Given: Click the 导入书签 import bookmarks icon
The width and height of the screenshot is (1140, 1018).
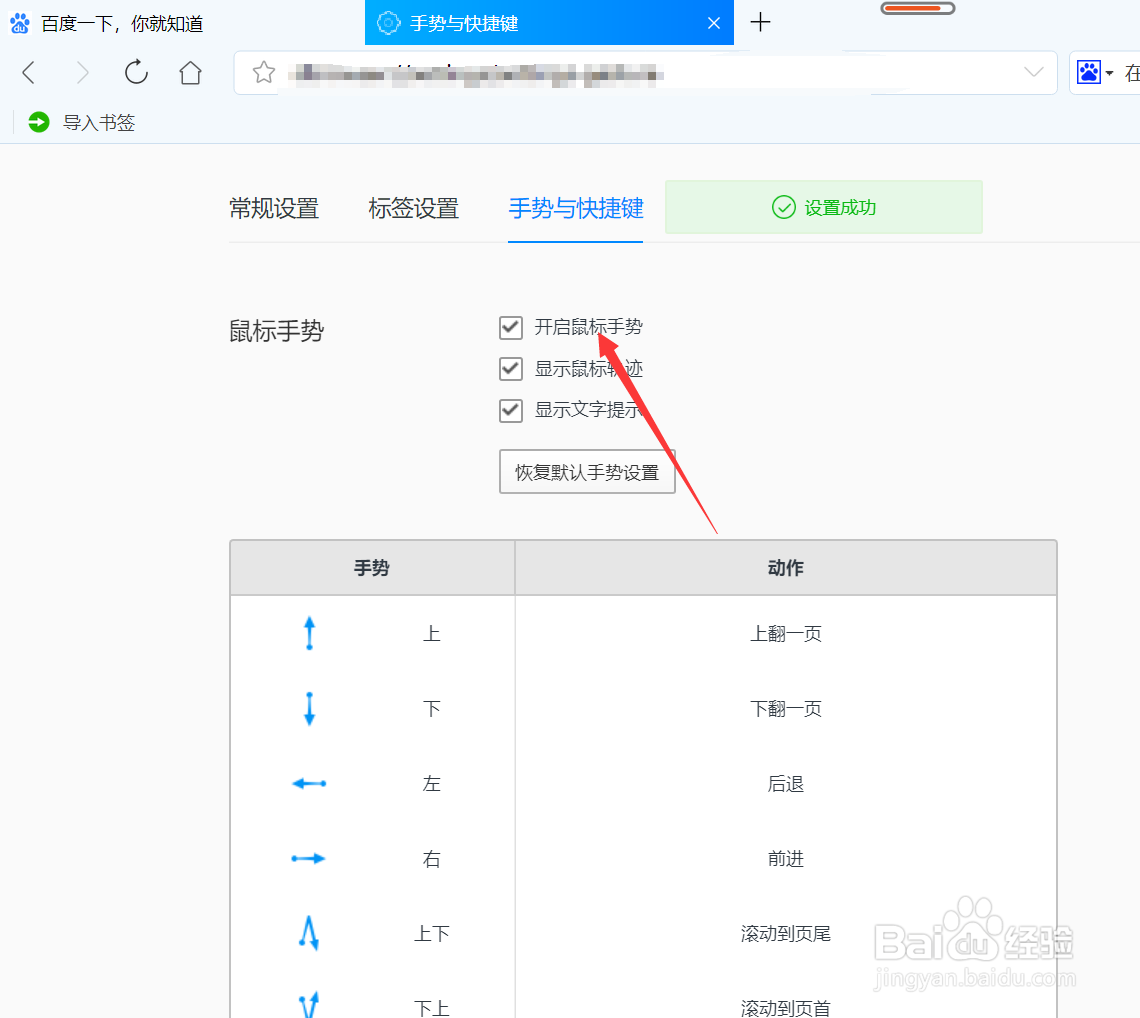Looking at the screenshot, I should [38, 122].
